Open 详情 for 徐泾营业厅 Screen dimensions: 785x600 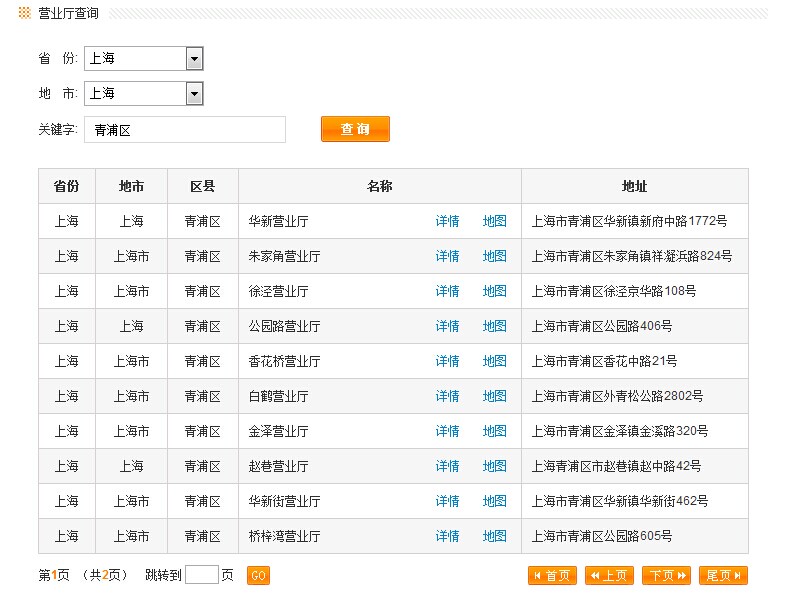[x=447, y=291]
